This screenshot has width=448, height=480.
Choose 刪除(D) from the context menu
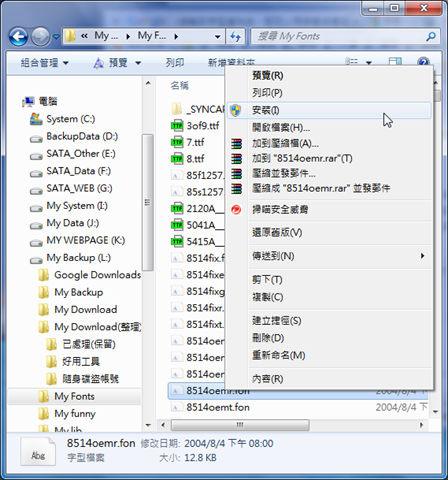coord(329,338)
